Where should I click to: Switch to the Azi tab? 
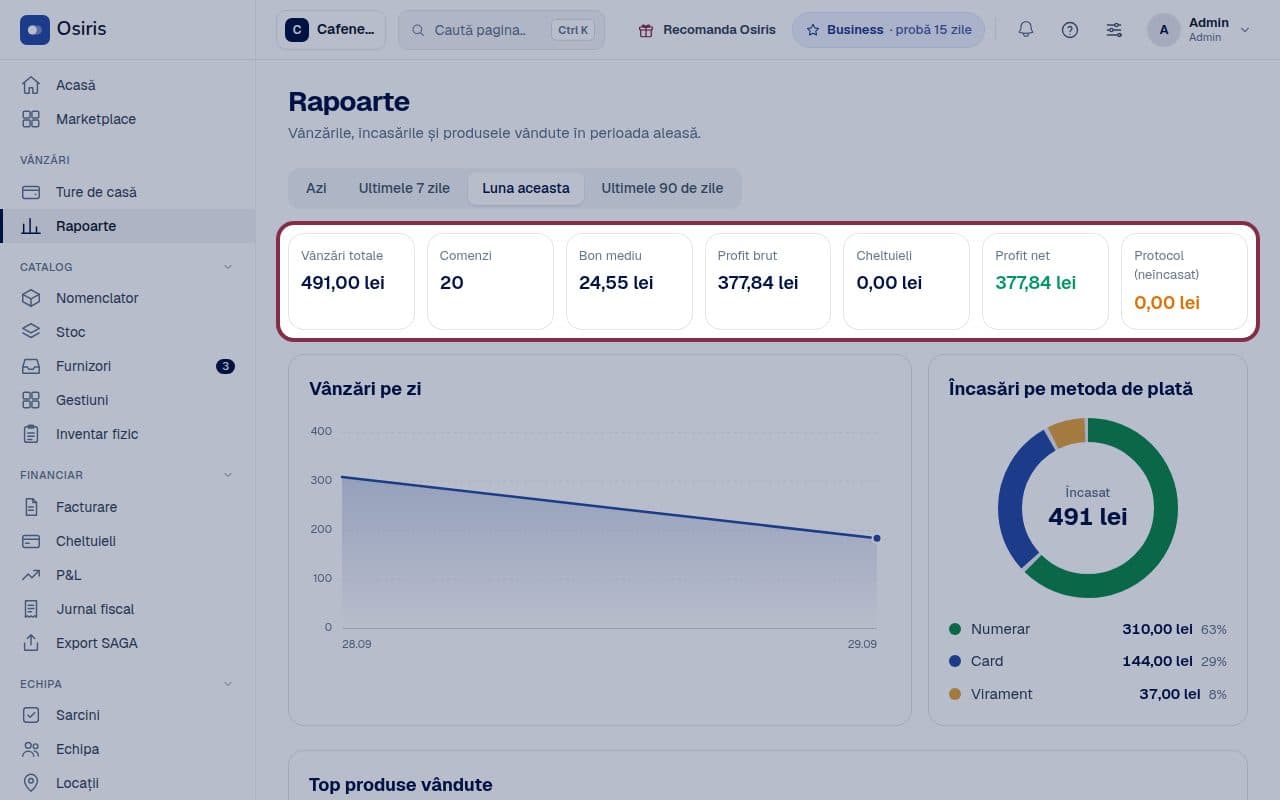point(316,188)
